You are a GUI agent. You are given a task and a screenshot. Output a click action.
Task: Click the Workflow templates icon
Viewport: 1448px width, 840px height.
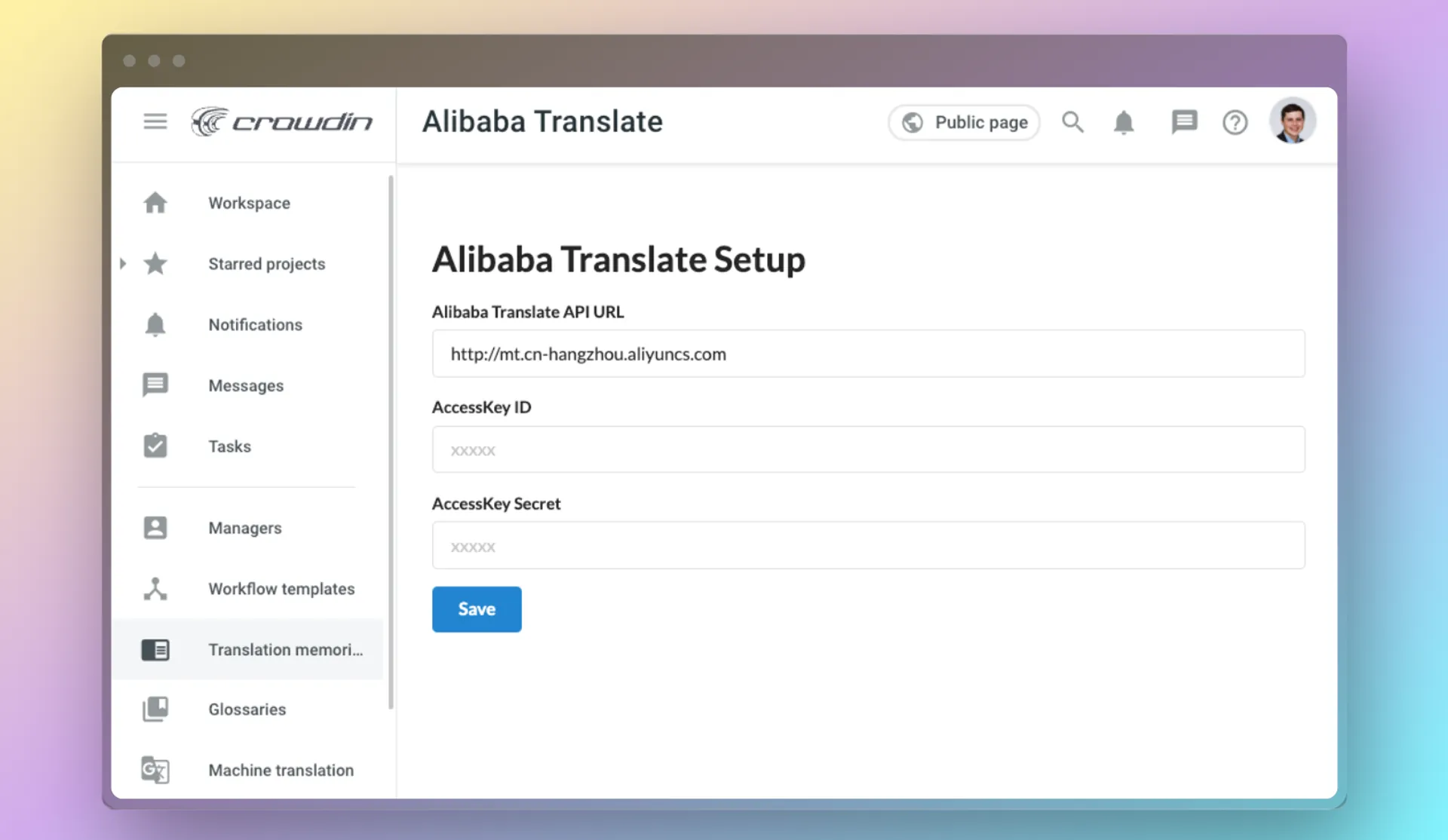click(x=155, y=589)
